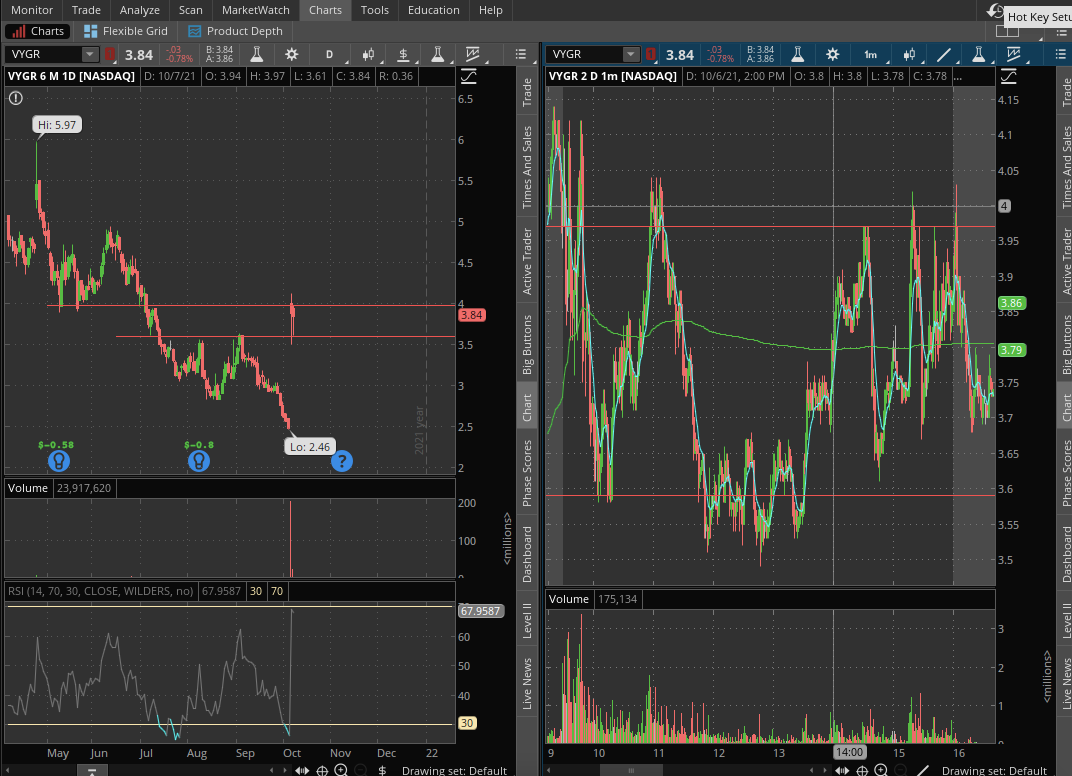Open right chart drawings chart-lines menu
The width and height of the screenshot is (1072, 776).
(x=1014, y=54)
